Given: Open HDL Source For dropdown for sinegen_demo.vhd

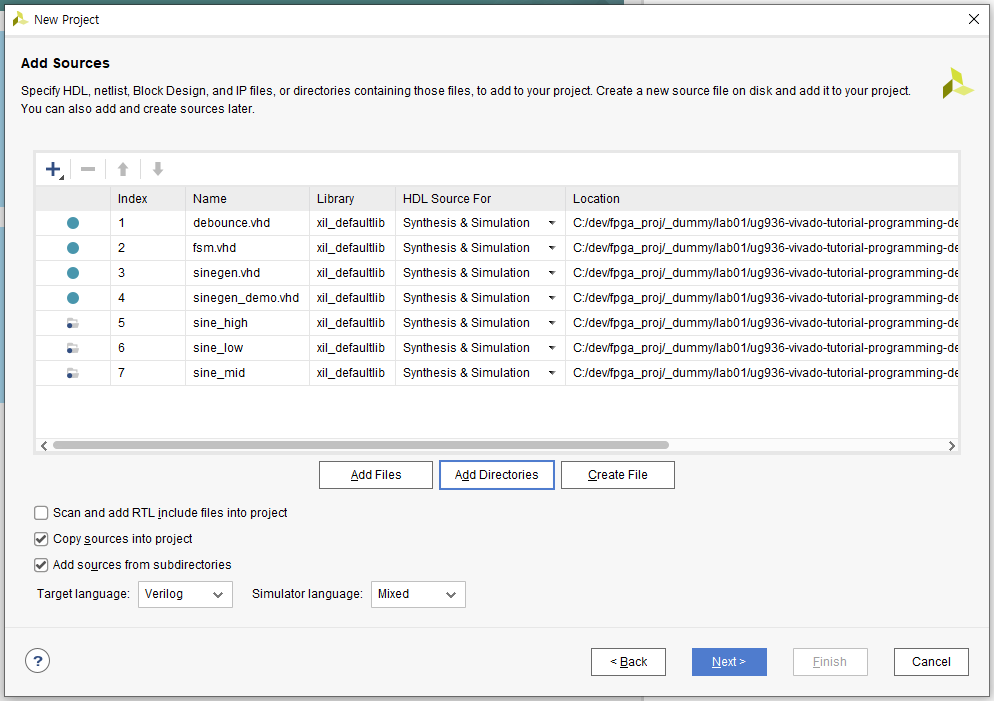Looking at the screenshot, I should pos(552,298).
